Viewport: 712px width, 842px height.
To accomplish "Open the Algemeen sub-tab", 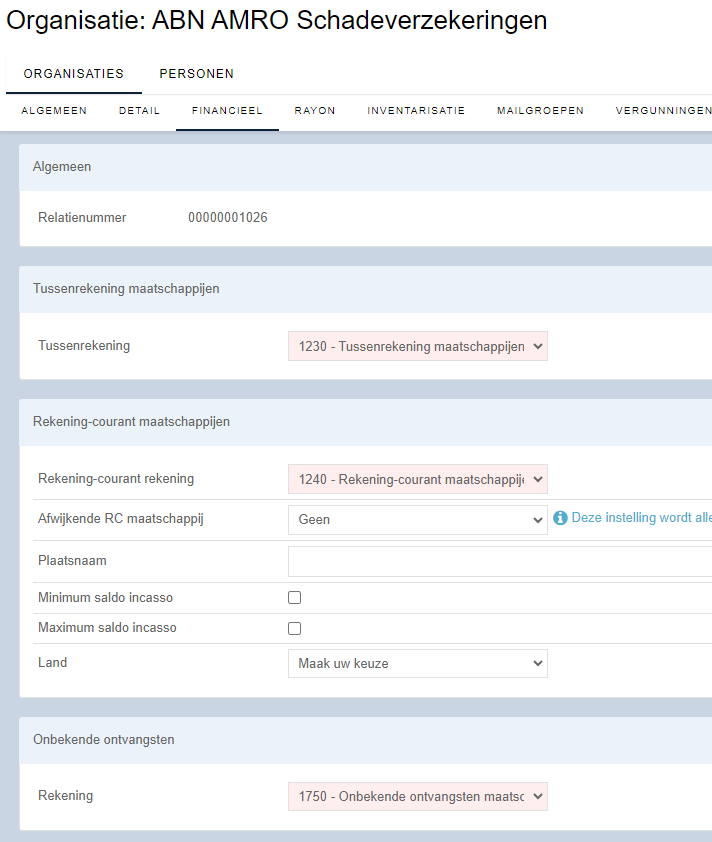I will point(54,111).
